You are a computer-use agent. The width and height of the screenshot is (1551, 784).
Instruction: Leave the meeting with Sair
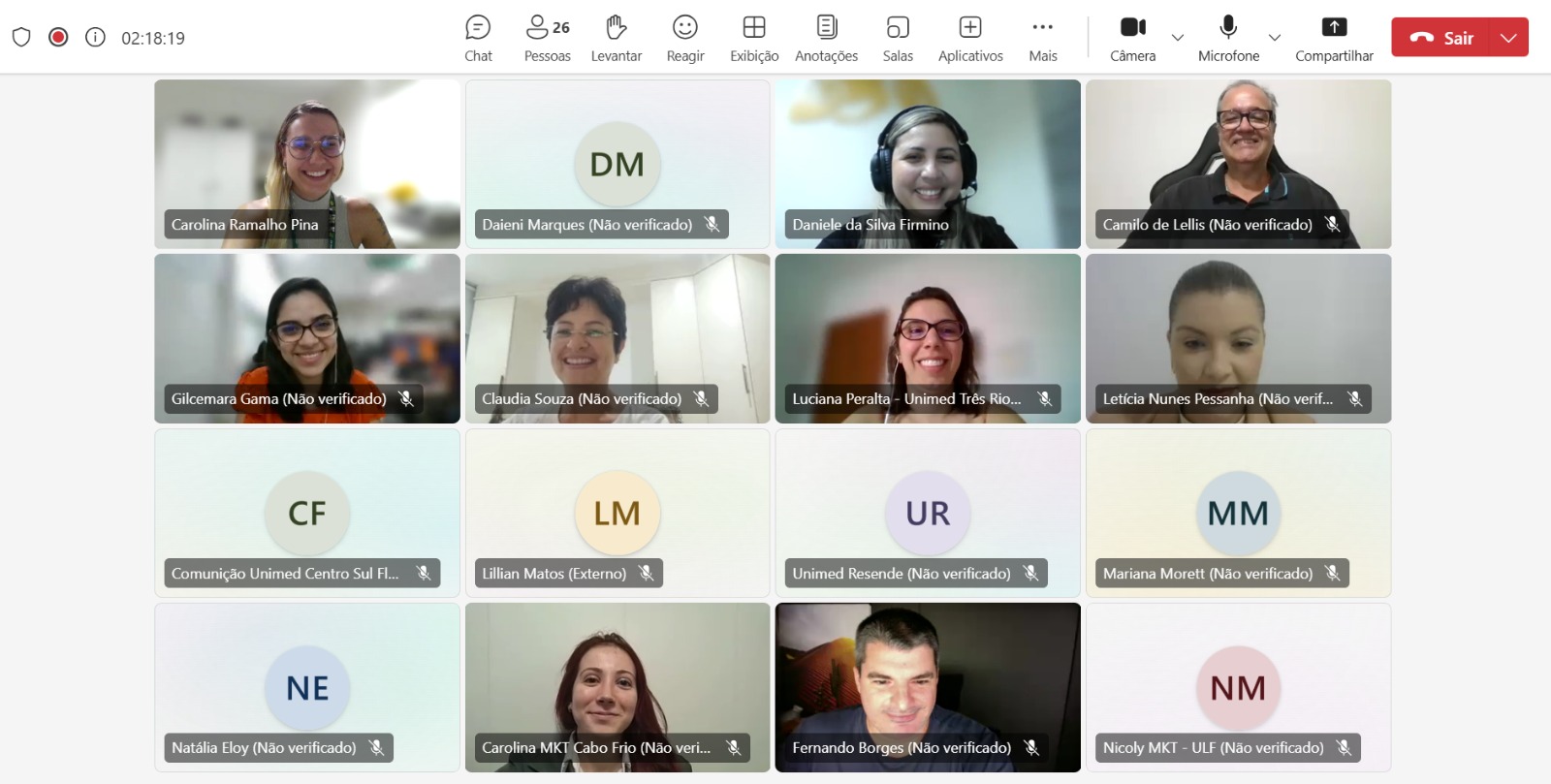(x=1441, y=38)
